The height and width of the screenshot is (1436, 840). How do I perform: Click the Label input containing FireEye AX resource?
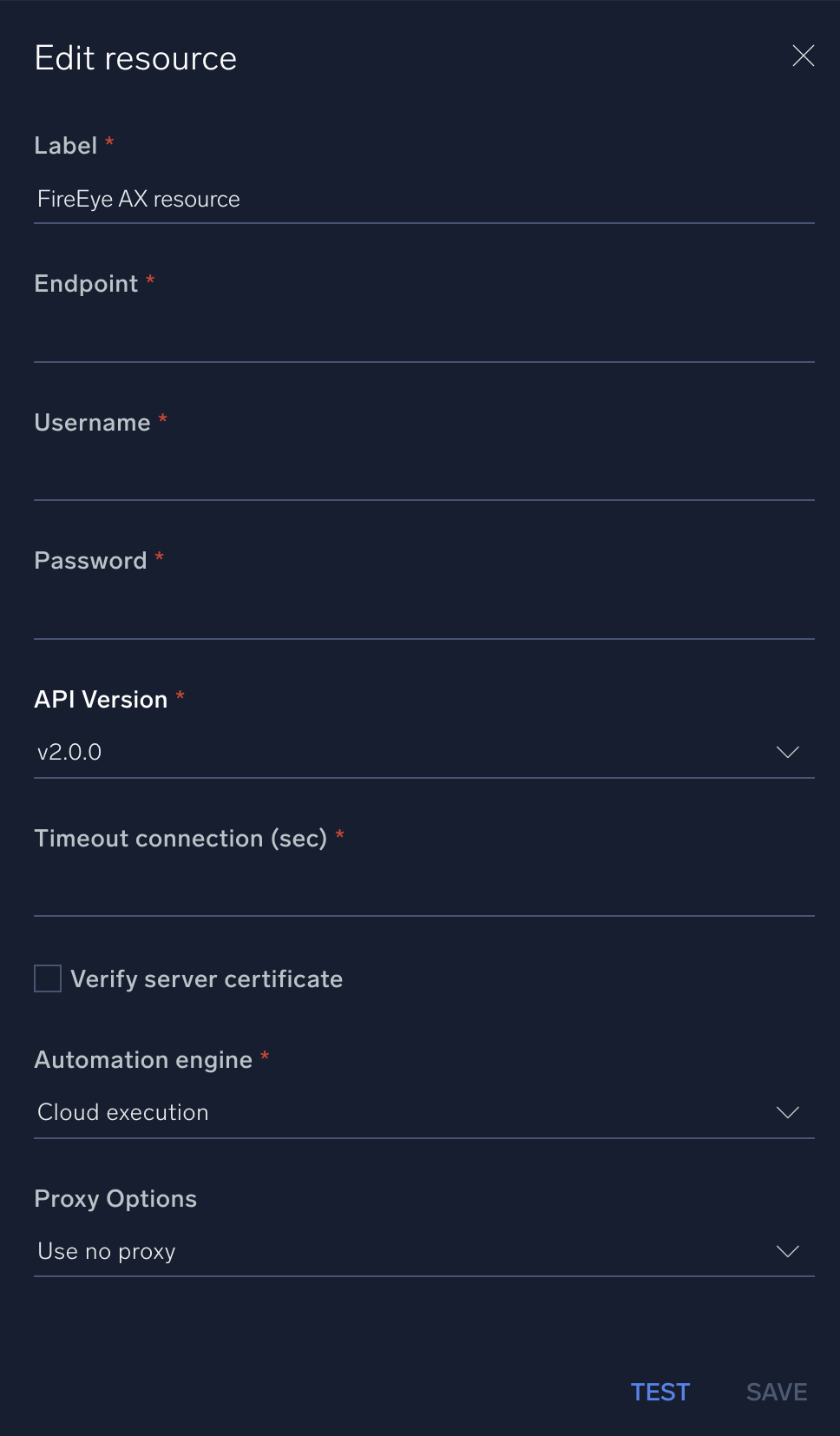(260, 199)
